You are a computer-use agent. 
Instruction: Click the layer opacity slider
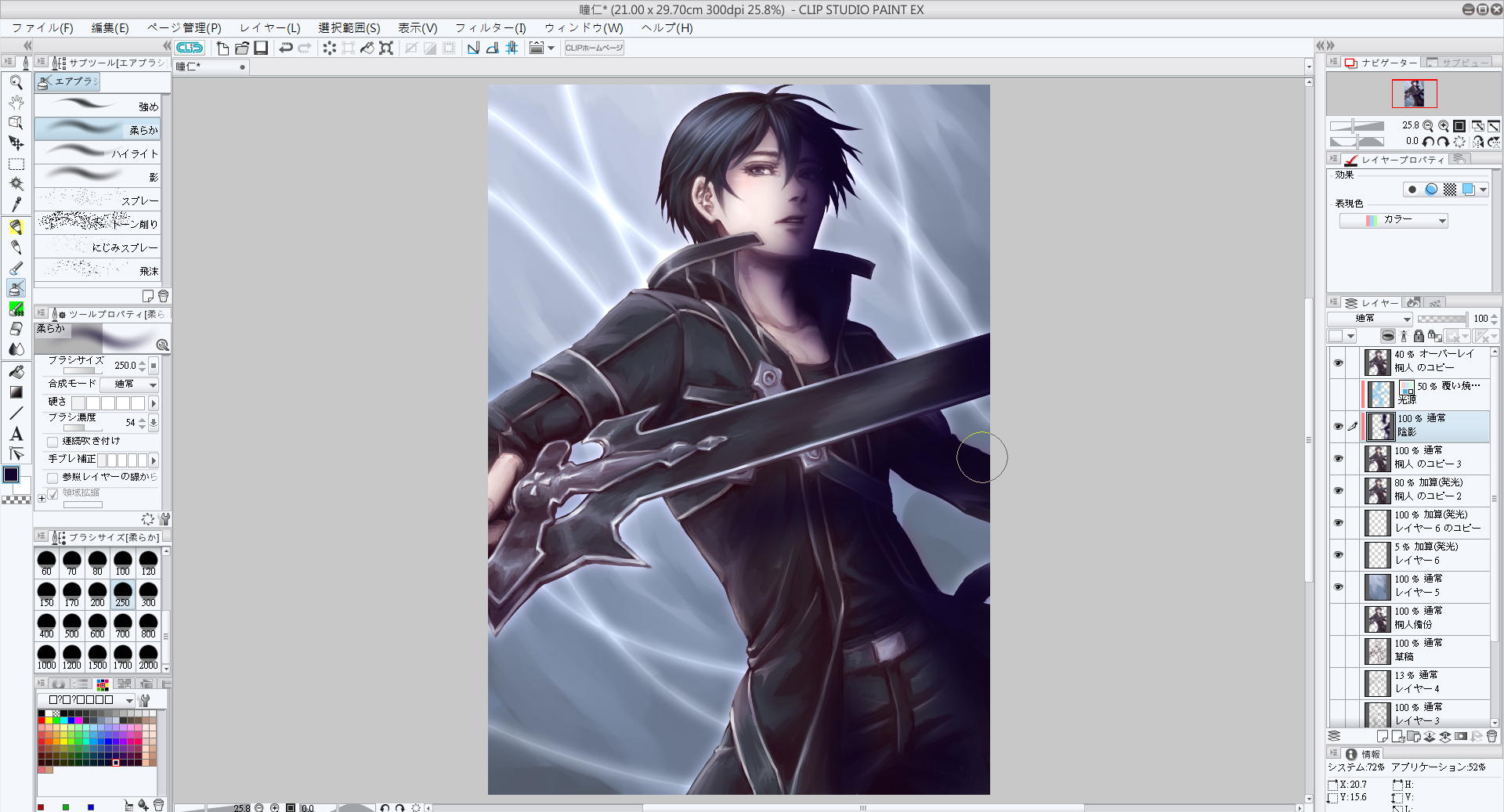1442,319
